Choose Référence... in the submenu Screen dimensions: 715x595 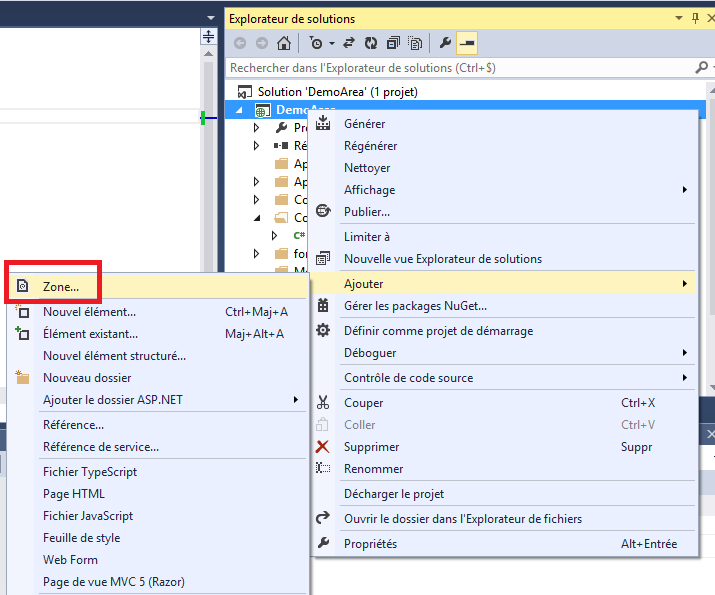click(x=158, y=424)
